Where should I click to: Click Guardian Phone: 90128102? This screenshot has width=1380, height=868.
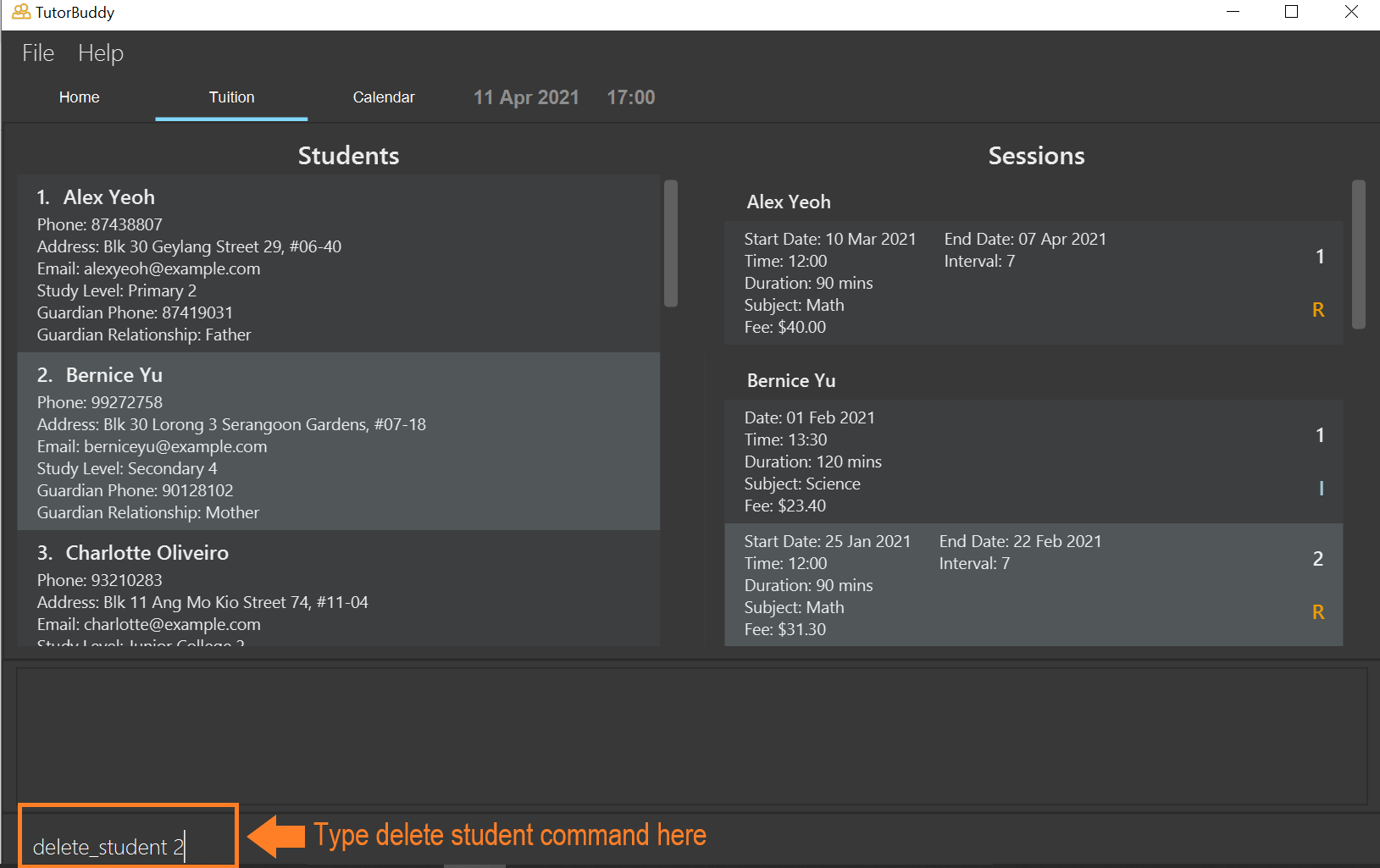click(136, 490)
